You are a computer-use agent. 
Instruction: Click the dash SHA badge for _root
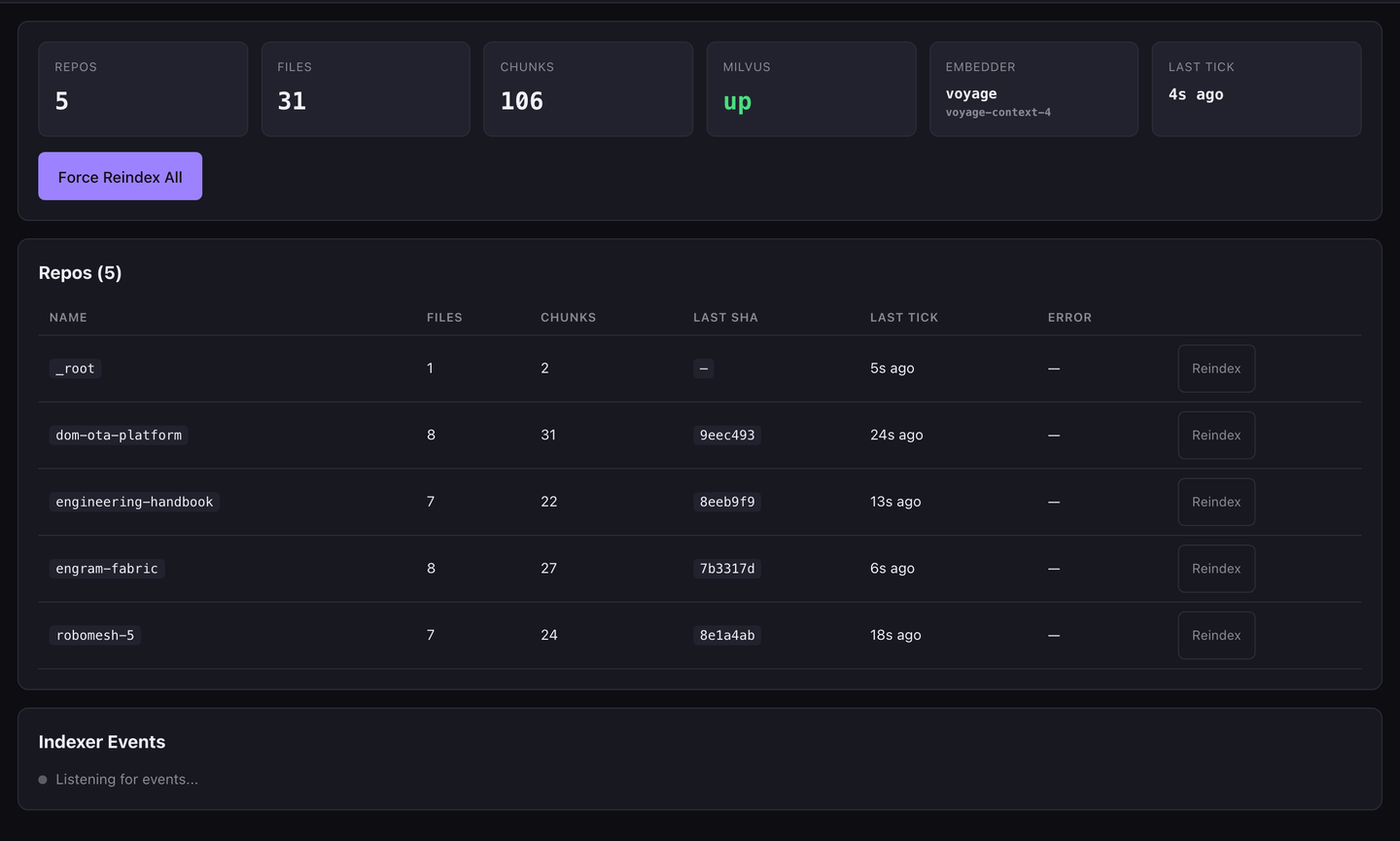click(704, 368)
